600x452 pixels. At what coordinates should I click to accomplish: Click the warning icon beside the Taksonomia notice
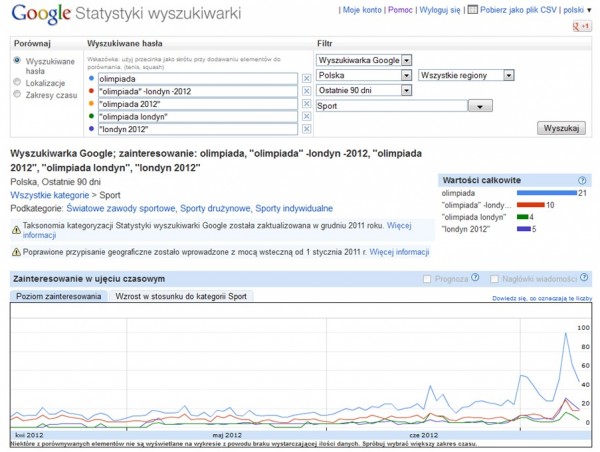pyautogui.click(x=15, y=229)
